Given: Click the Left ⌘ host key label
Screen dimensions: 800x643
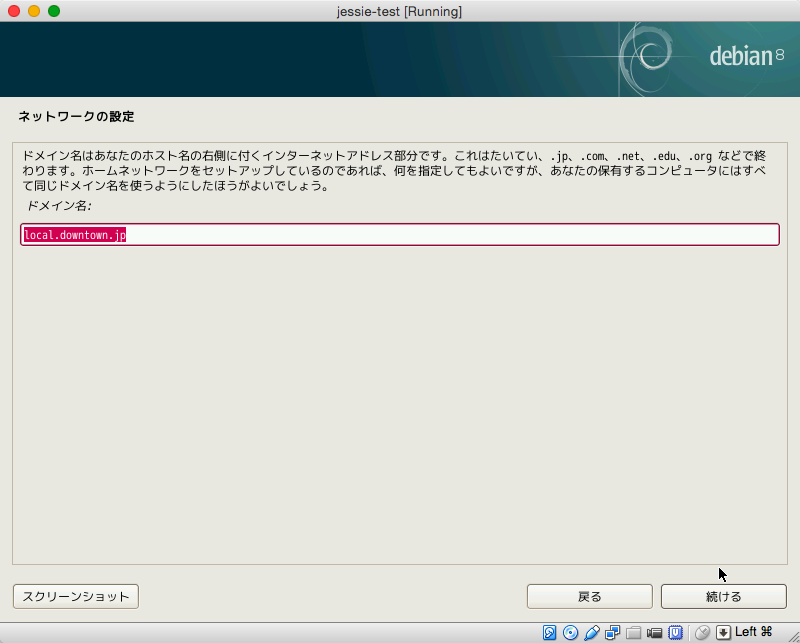Looking at the screenshot, I should (753, 632).
